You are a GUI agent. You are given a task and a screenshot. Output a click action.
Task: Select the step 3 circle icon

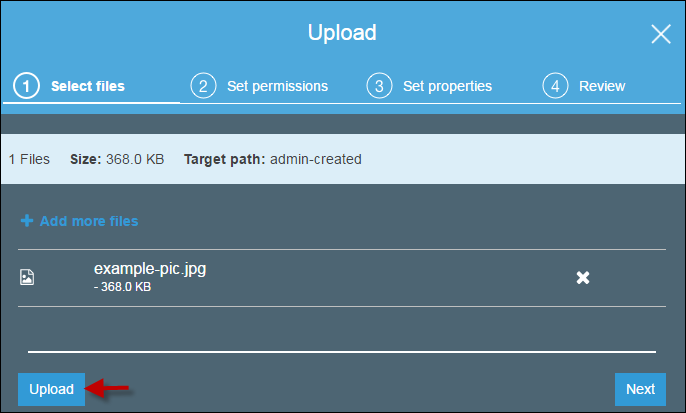(379, 86)
